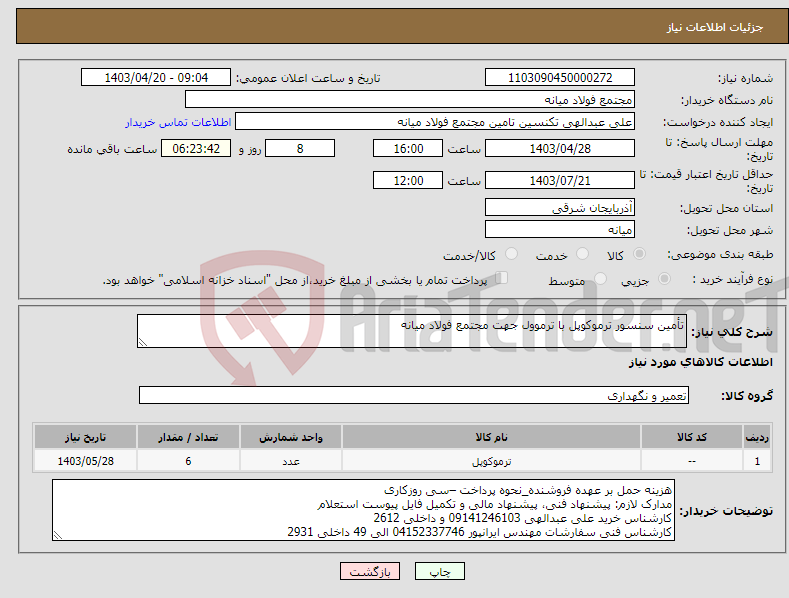The width and height of the screenshot is (789, 598).
Task: Click the ترموکوپل item name cell
Action: 491,461
